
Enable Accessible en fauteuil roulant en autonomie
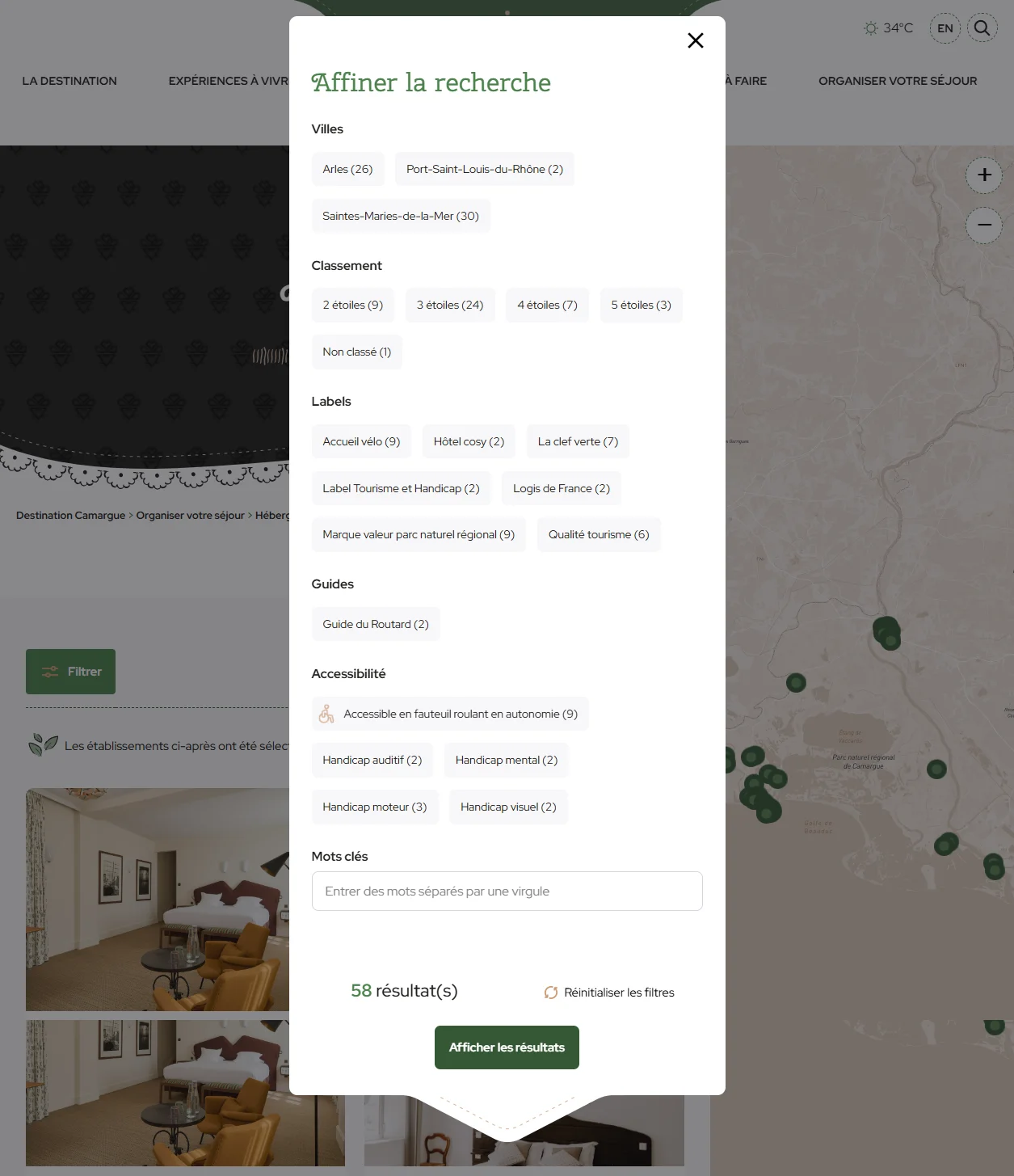click(450, 714)
